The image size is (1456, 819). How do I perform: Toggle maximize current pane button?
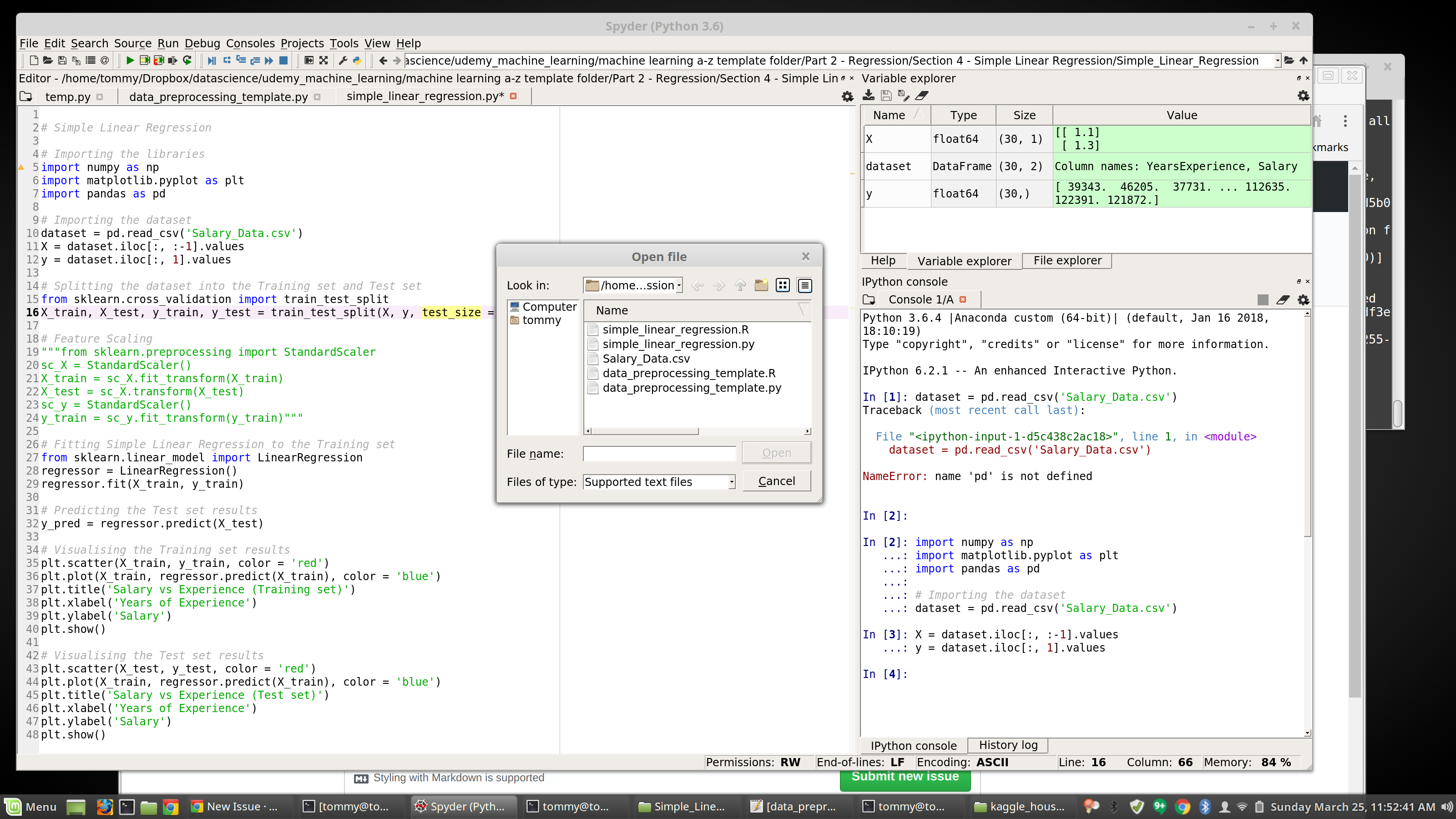308,61
